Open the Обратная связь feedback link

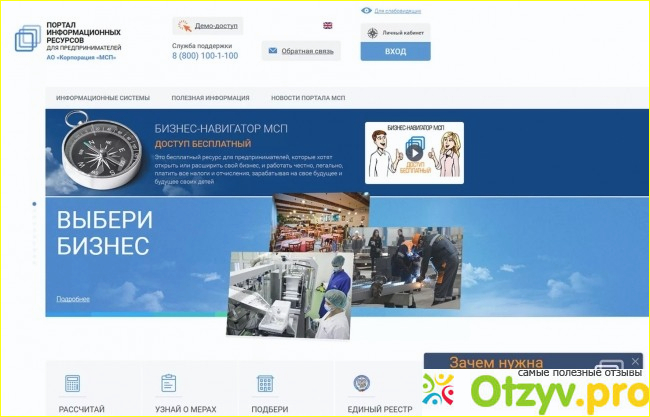tap(300, 50)
